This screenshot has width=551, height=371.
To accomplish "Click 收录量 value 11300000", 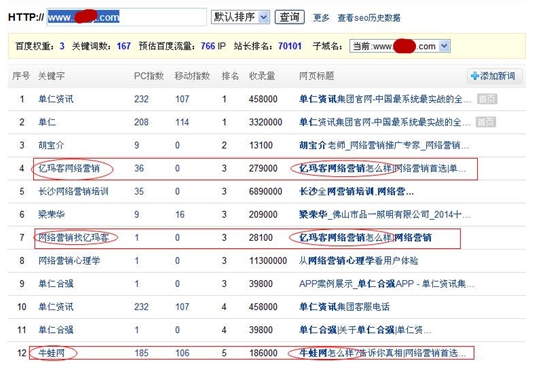I will pyautogui.click(x=268, y=261).
